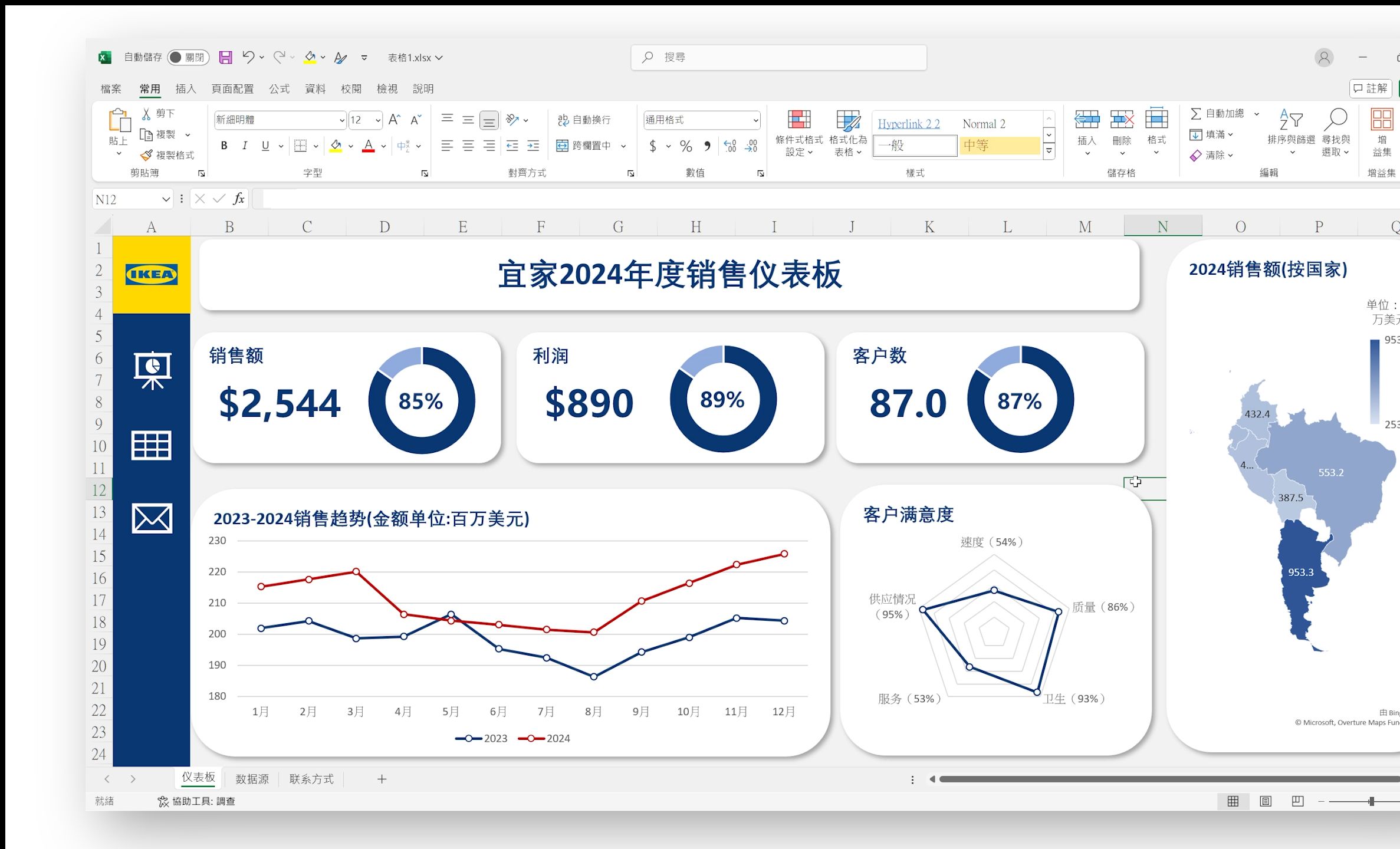Viewport: 1400px width, 849px height.
Task: Click the increase indent icon
Action: tap(533, 146)
